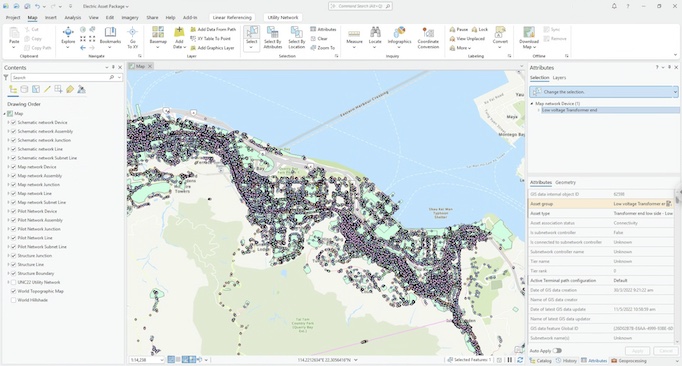Collapse the Map group in Contents
The image size is (682, 366).
point(4,114)
